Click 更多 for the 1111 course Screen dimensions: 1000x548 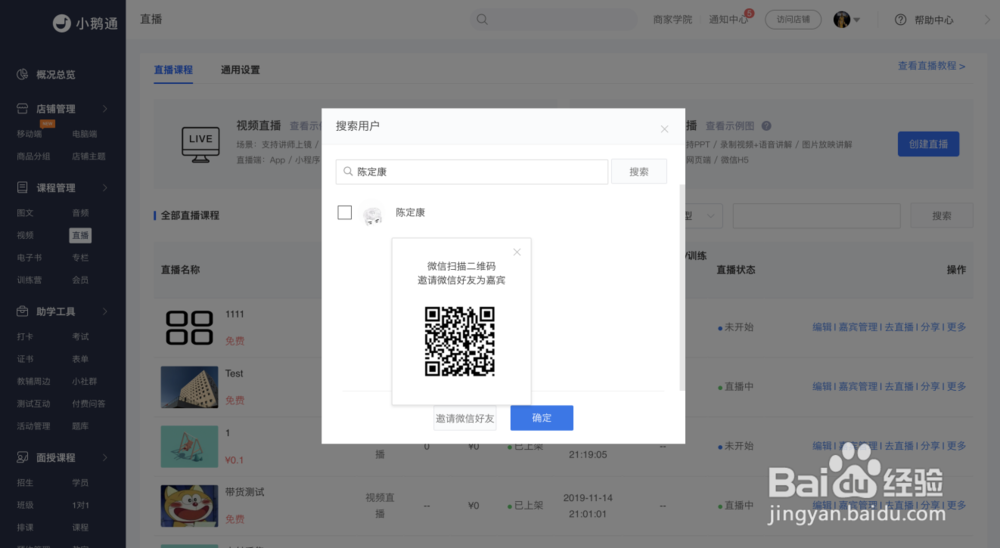pos(956,327)
